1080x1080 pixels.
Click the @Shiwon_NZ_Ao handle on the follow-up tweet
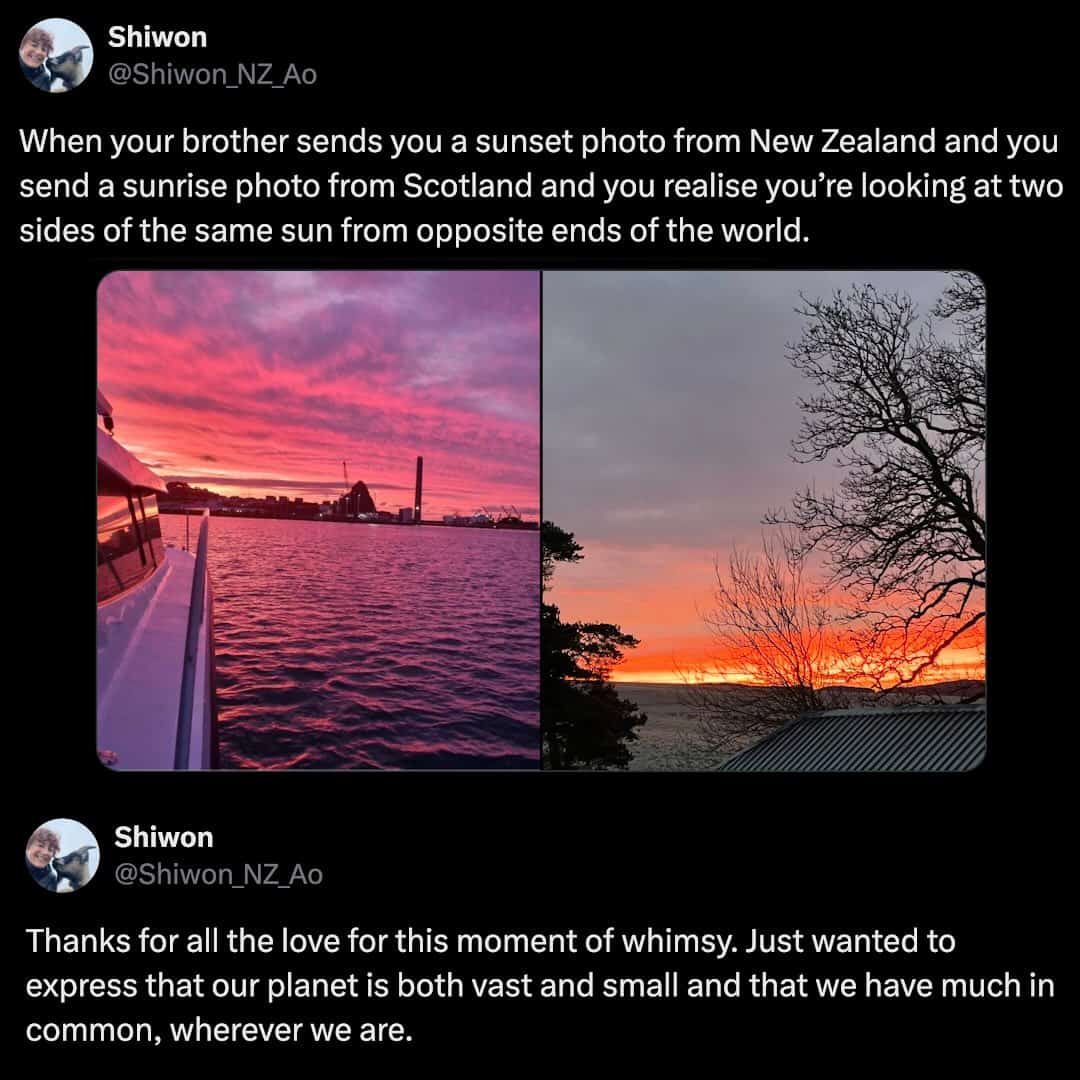click(x=218, y=873)
